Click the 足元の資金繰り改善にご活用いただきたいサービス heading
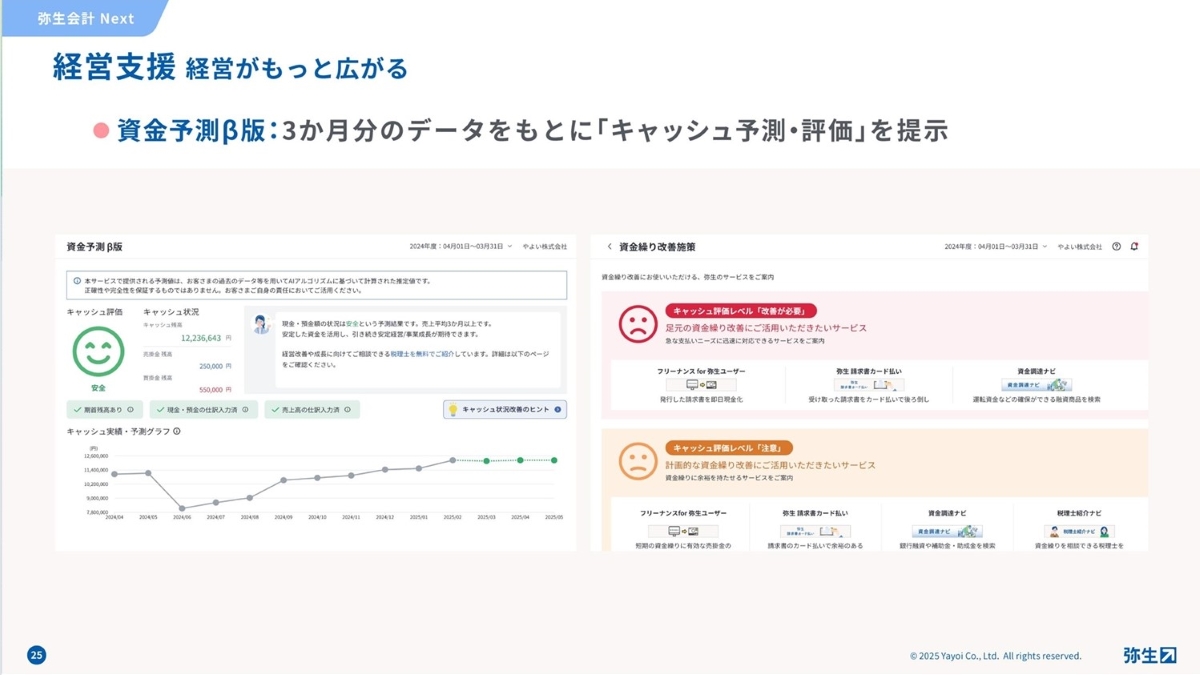1200x675 pixels. pos(765,328)
